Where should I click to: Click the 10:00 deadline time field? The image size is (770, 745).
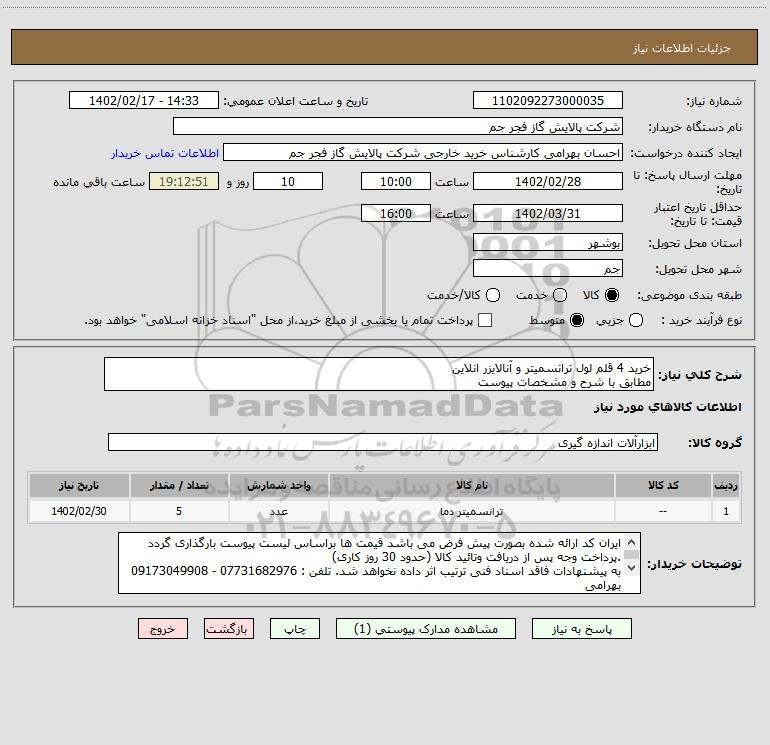pos(396,181)
